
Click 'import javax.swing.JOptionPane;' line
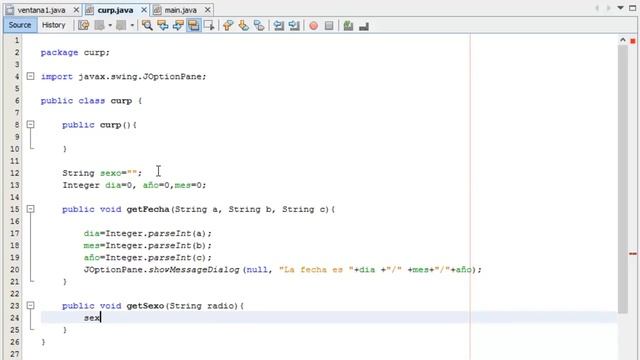point(124,77)
